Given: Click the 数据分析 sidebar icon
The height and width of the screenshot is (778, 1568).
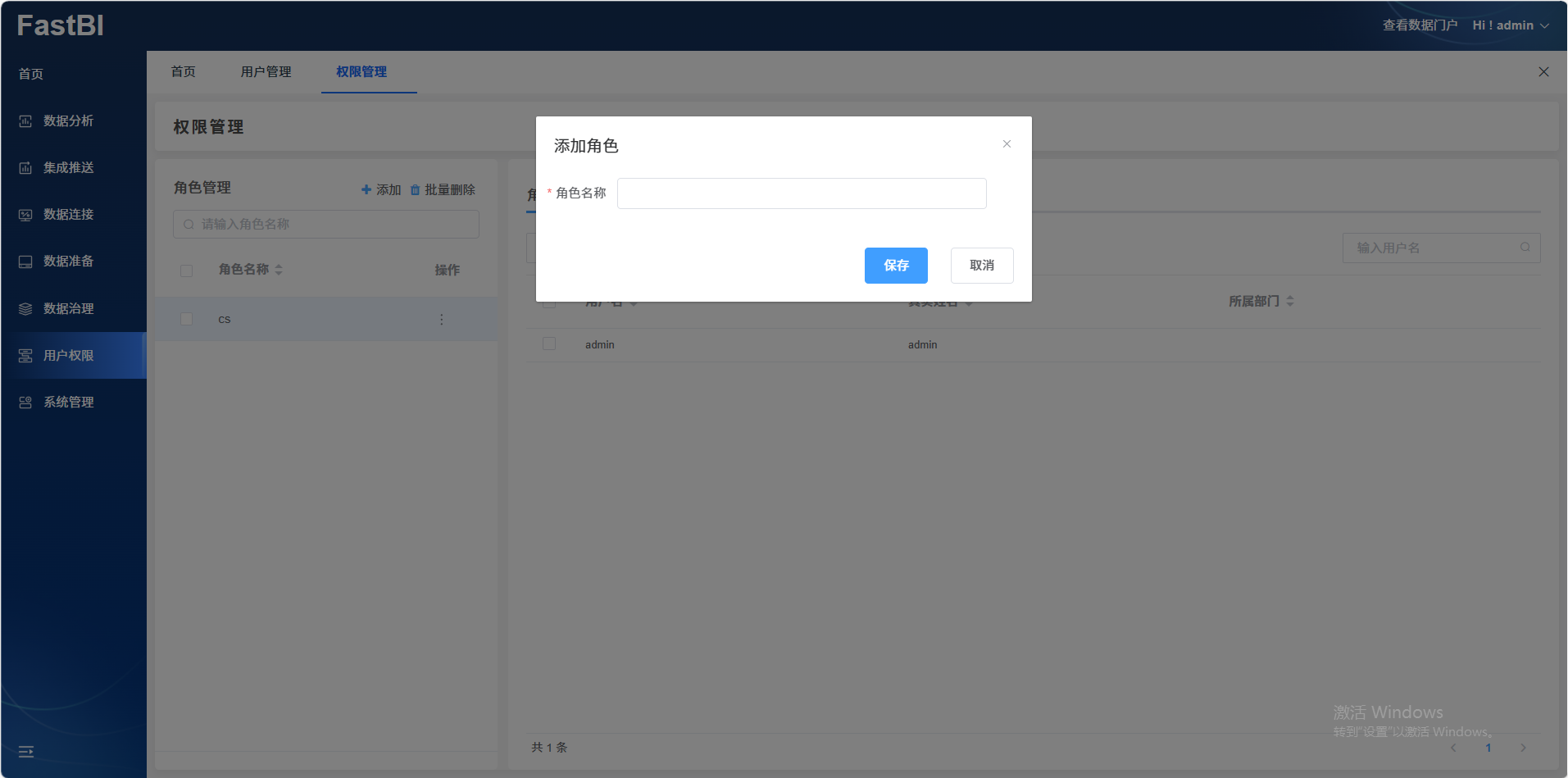Looking at the screenshot, I should point(25,121).
